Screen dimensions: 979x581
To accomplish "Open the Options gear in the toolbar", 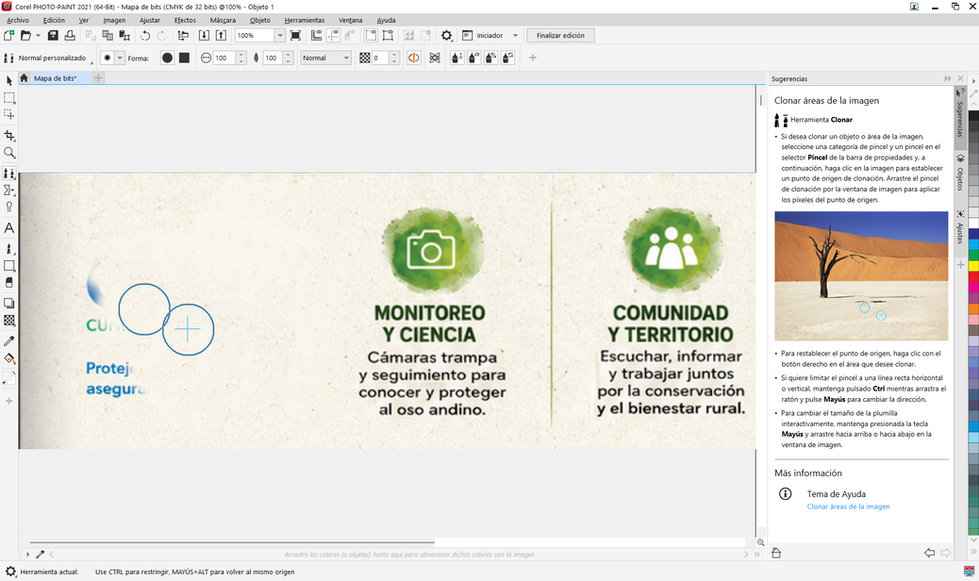I will [x=446, y=36].
